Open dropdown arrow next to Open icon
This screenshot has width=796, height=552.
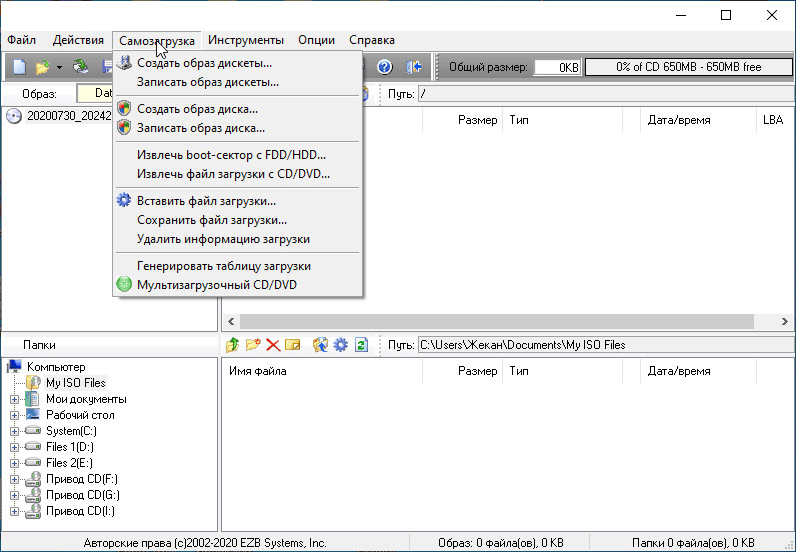(59, 67)
